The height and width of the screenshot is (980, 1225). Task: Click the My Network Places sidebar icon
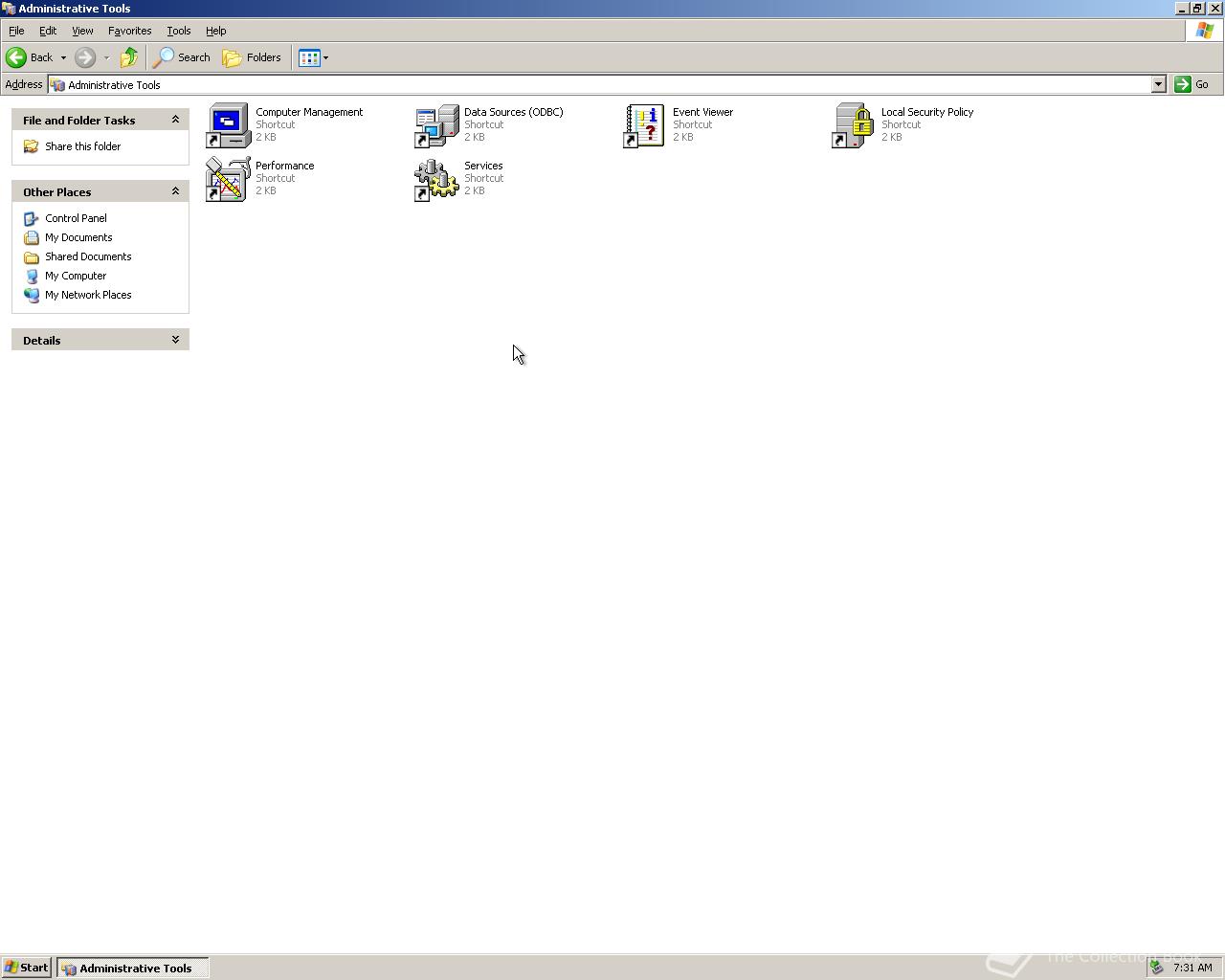pos(32,295)
